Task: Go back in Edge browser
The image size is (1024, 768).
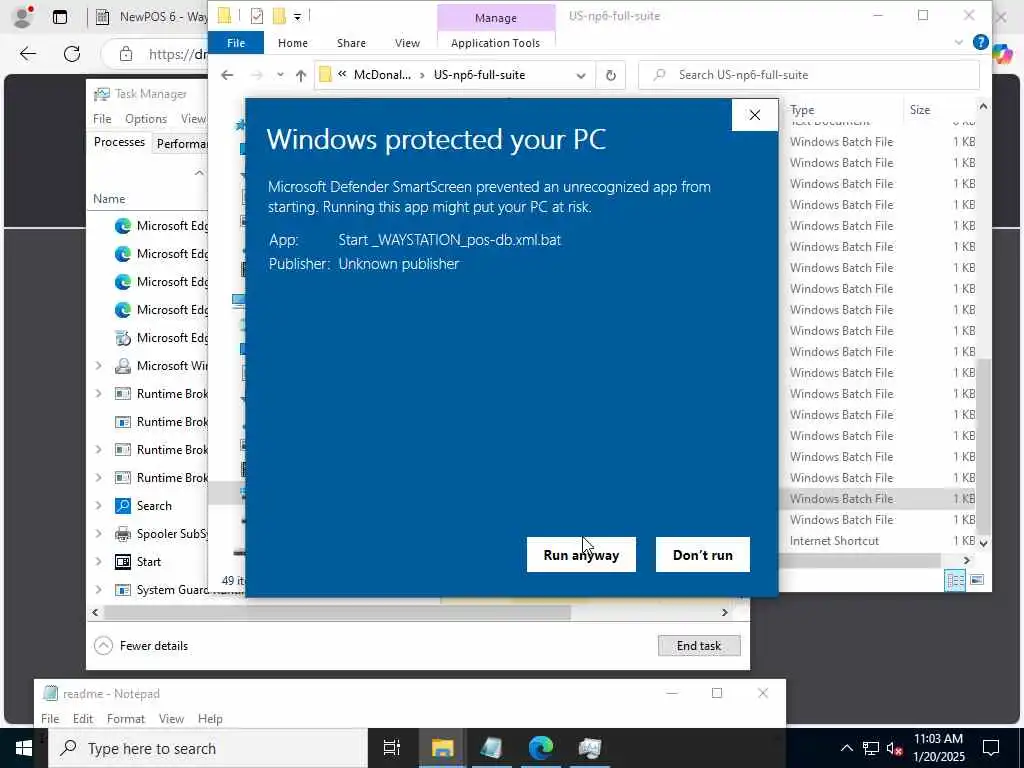Action: [x=27, y=54]
